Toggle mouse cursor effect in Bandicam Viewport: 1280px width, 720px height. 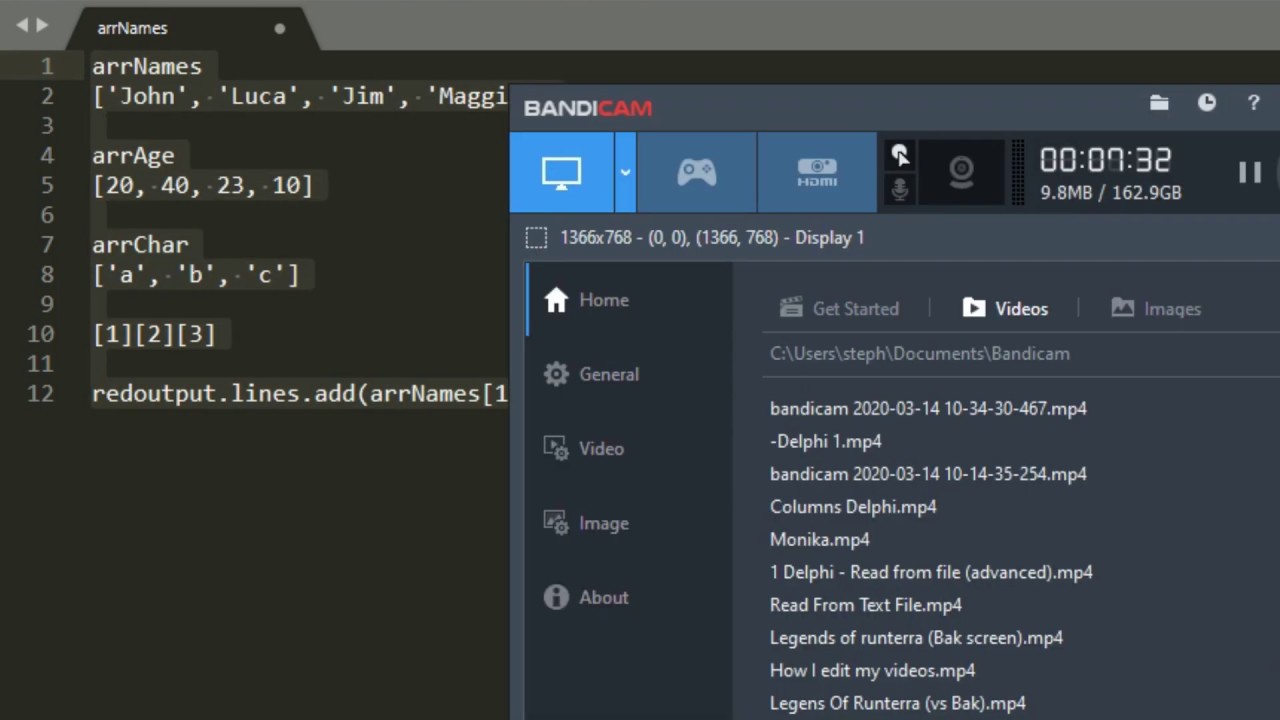(900, 154)
